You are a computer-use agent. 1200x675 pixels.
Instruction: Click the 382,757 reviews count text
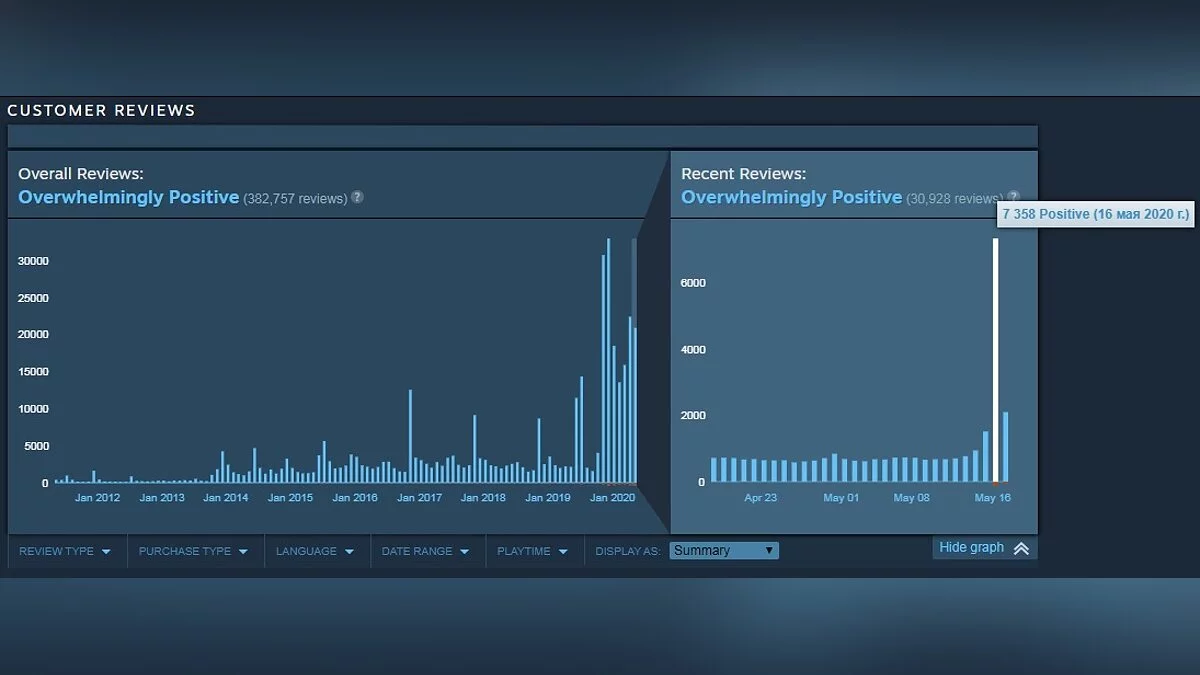click(x=295, y=198)
